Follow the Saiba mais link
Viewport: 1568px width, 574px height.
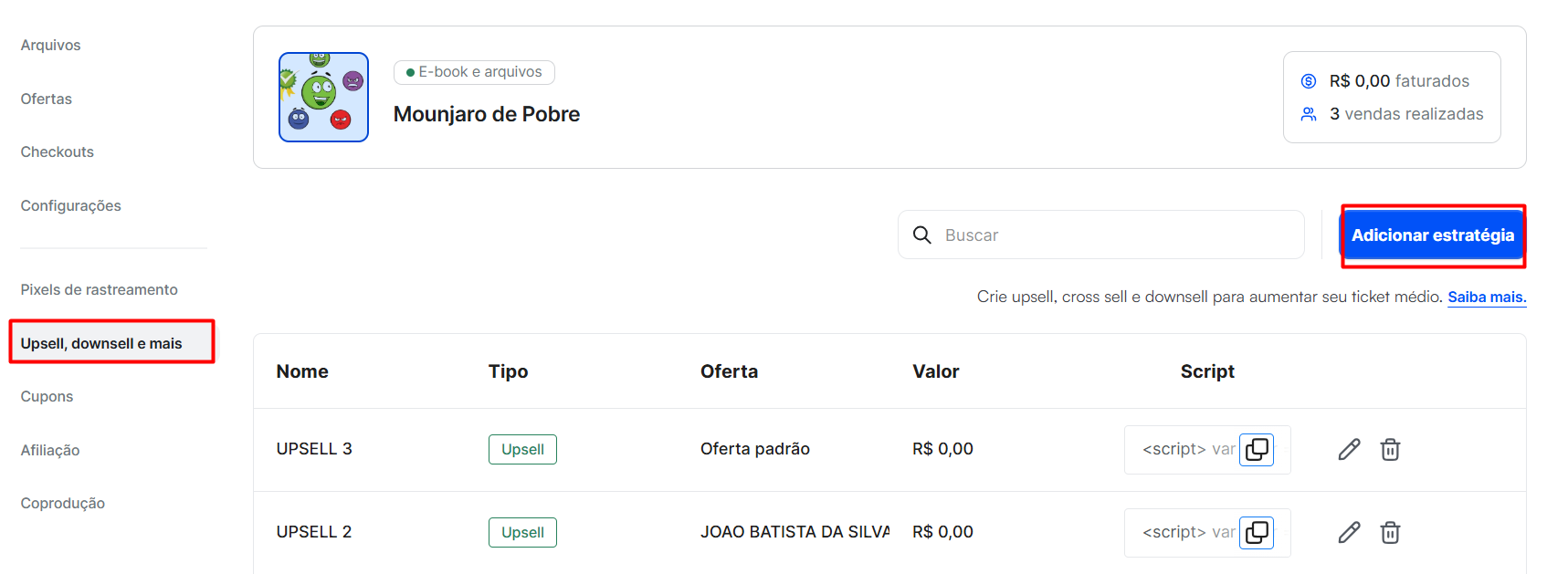tap(1487, 297)
